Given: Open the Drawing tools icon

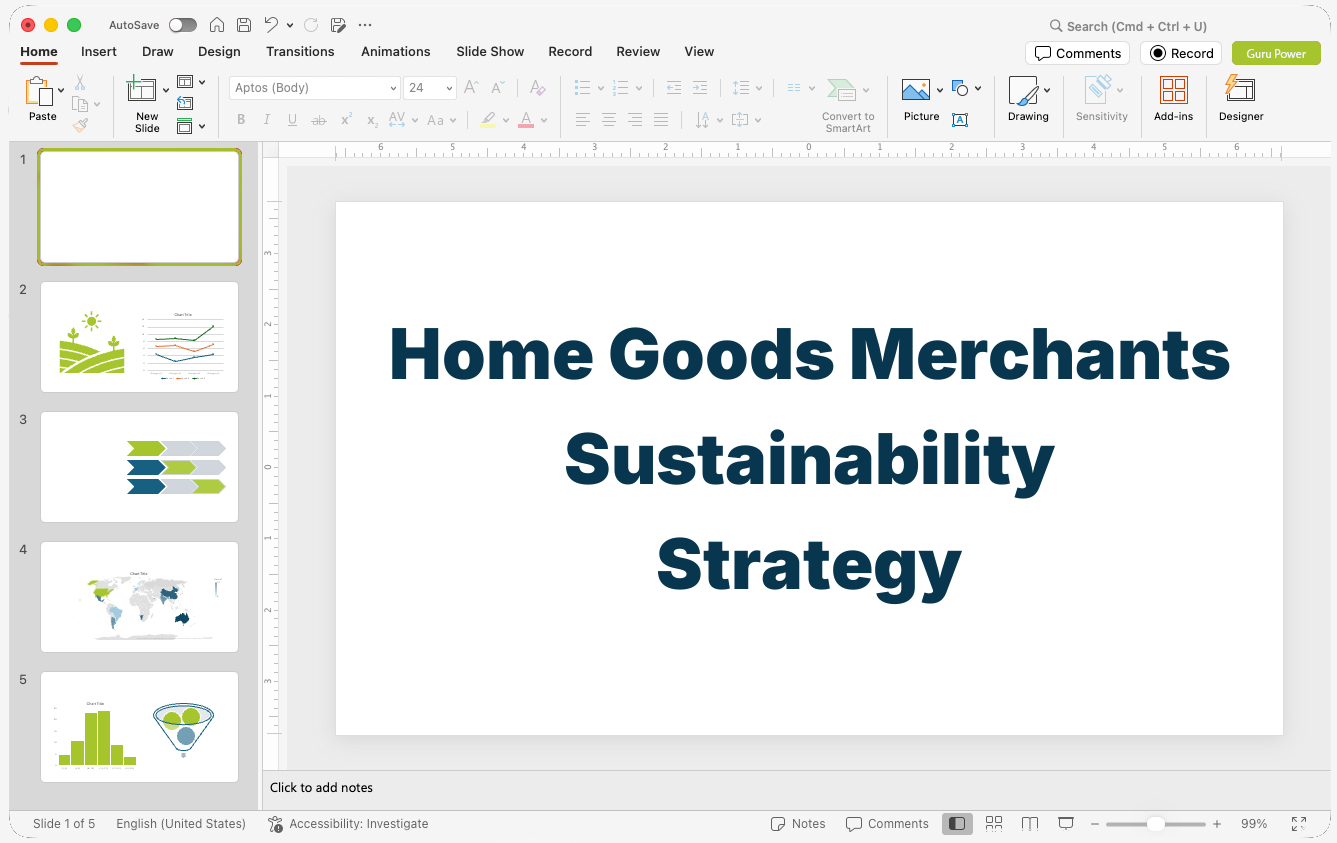Looking at the screenshot, I should pos(1023,91).
